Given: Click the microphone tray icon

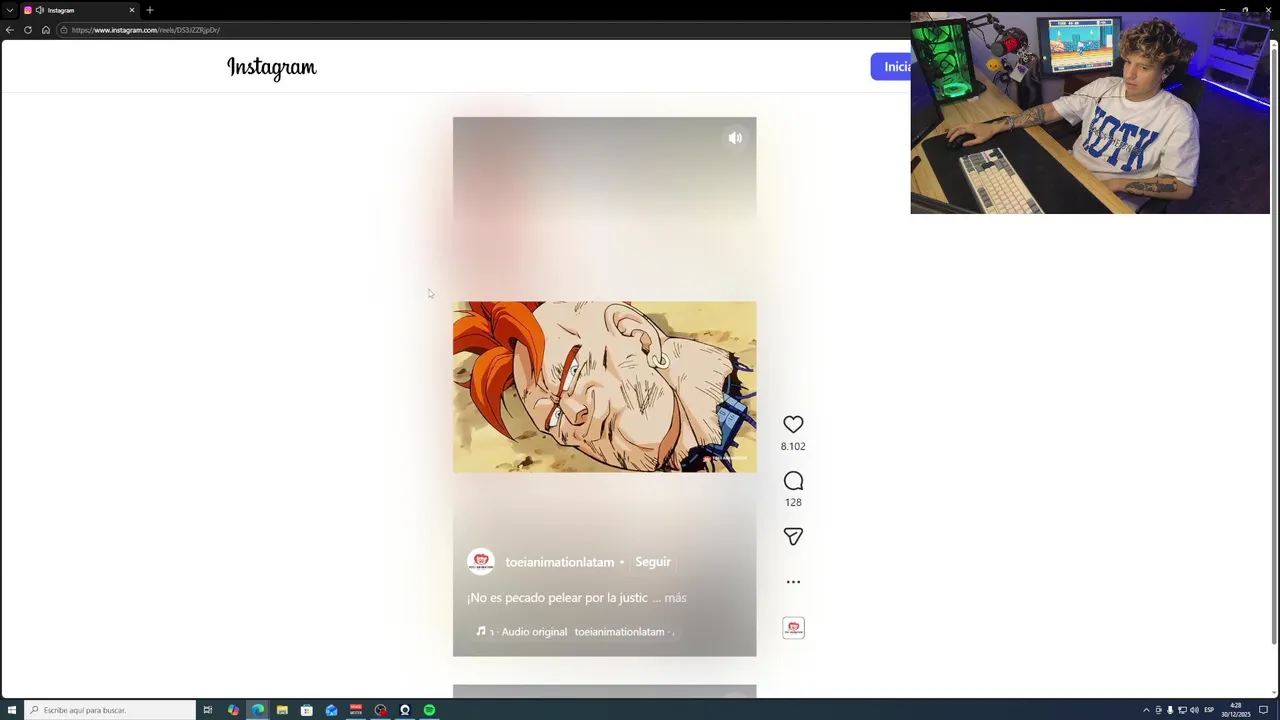Looking at the screenshot, I should pyautogui.click(x=1170, y=710).
